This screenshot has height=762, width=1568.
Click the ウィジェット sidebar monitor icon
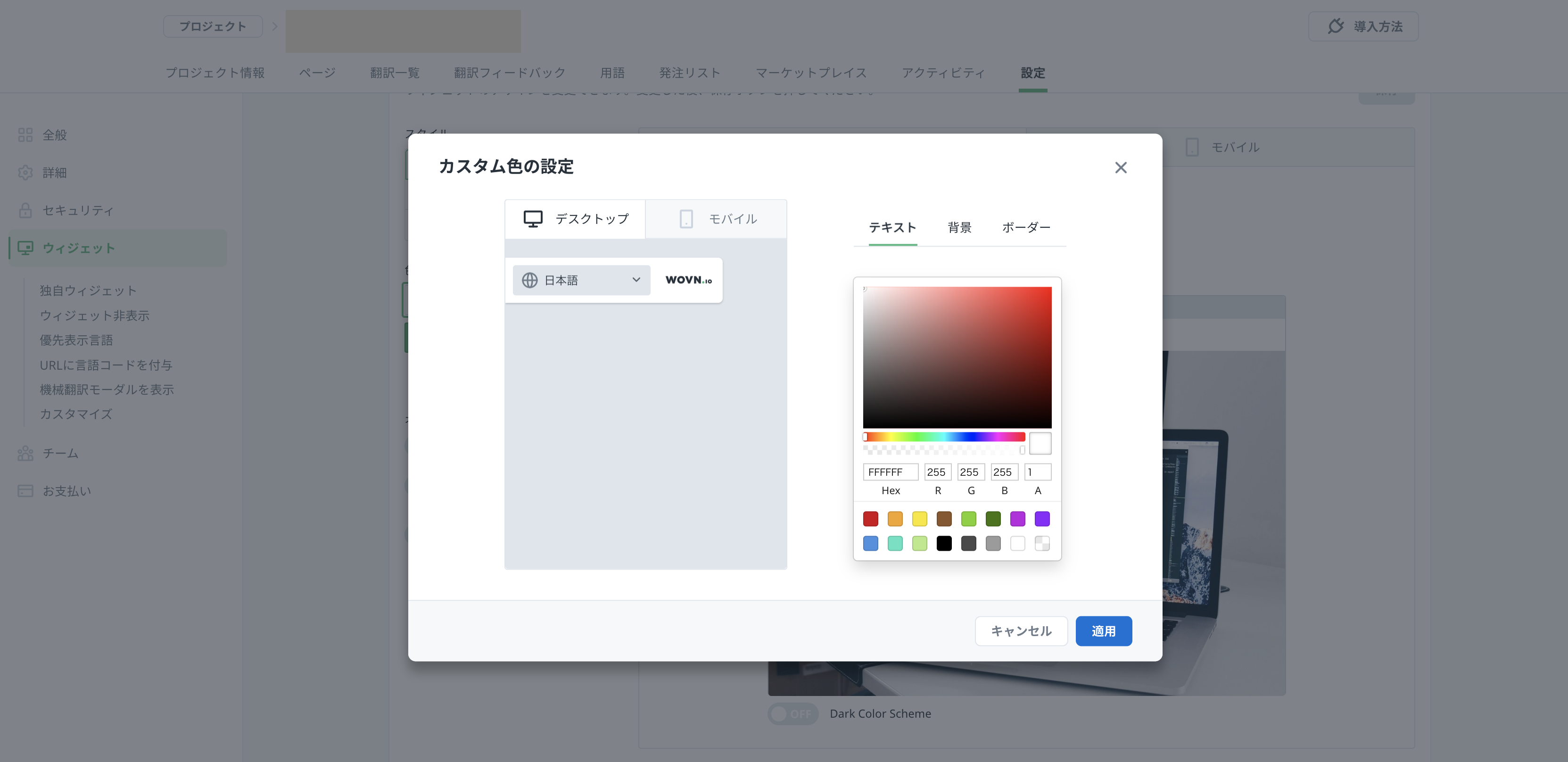(x=25, y=248)
